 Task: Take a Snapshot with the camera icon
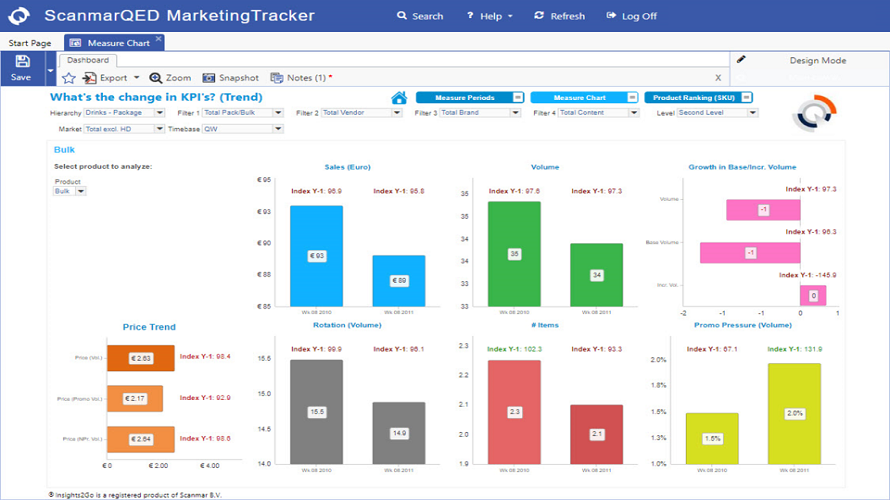230,78
